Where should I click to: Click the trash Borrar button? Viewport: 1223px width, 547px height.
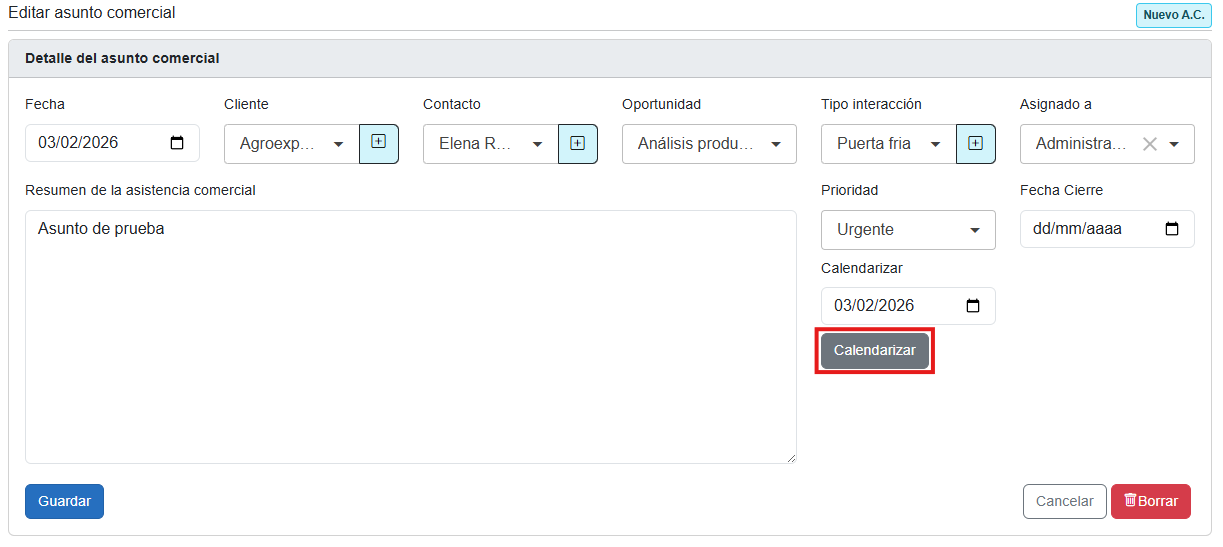point(1150,501)
